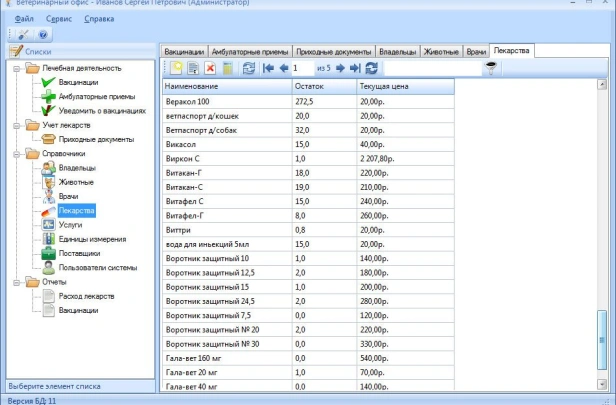Image resolution: width=616 pixels, height=405 pixels.
Task: Select Поставщики in the Справочники tree
Action: [79, 253]
